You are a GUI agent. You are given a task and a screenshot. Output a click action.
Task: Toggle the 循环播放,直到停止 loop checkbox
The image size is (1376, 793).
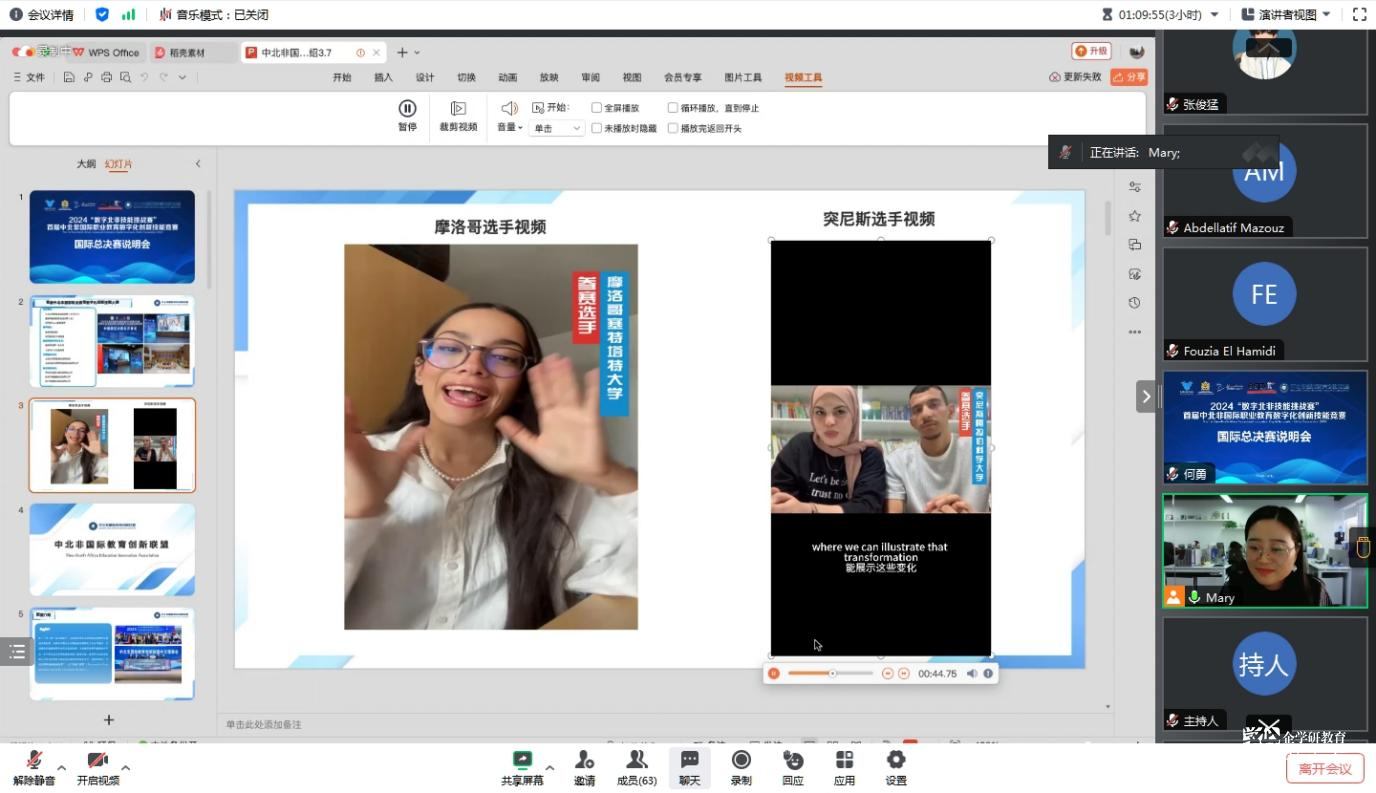click(673, 108)
